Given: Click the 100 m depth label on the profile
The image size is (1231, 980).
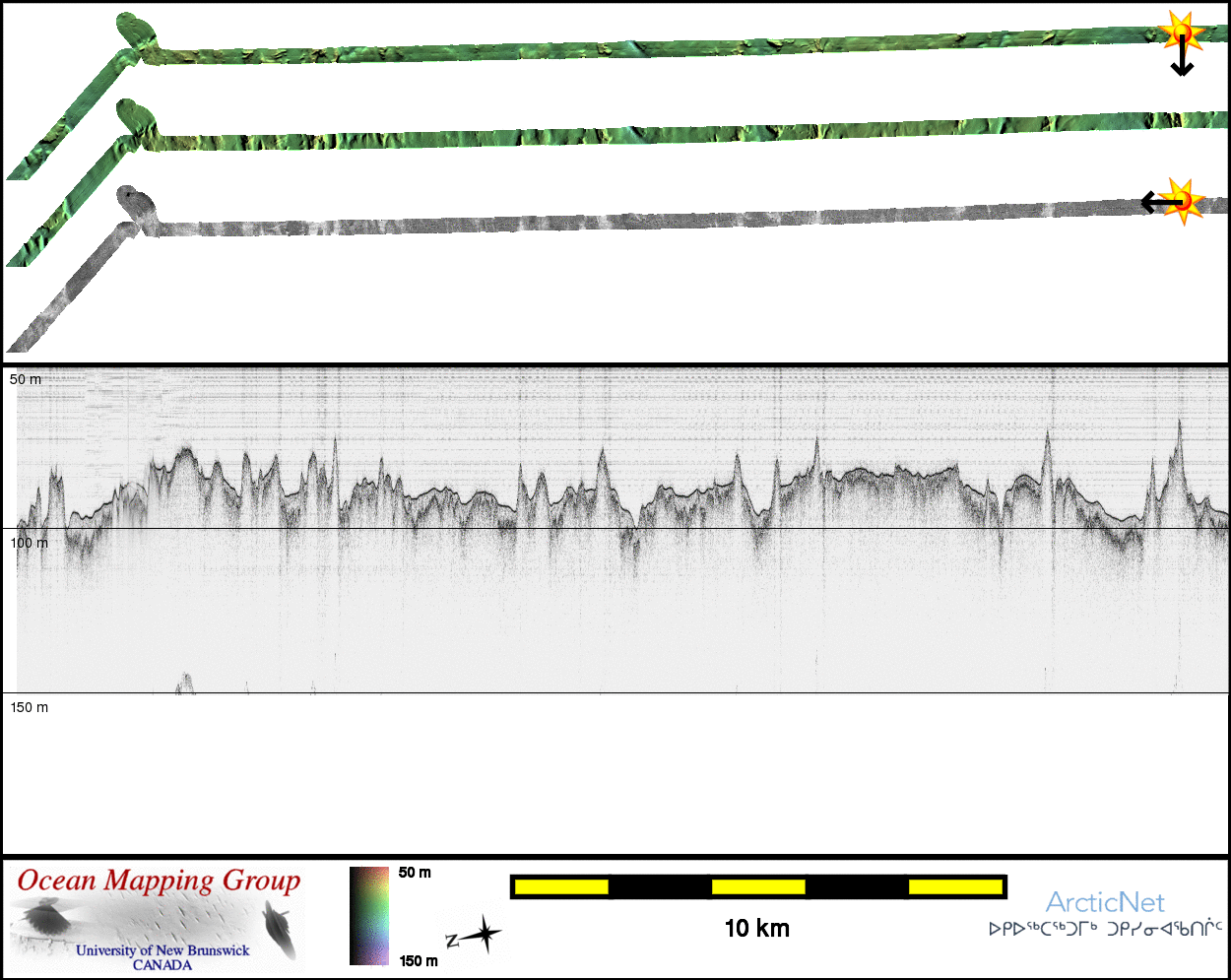Looking at the screenshot, I should (x=30, y=543).
